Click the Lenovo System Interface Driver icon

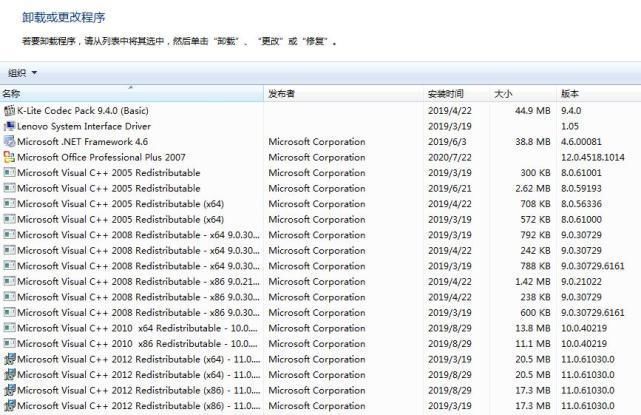coord(9,126)
